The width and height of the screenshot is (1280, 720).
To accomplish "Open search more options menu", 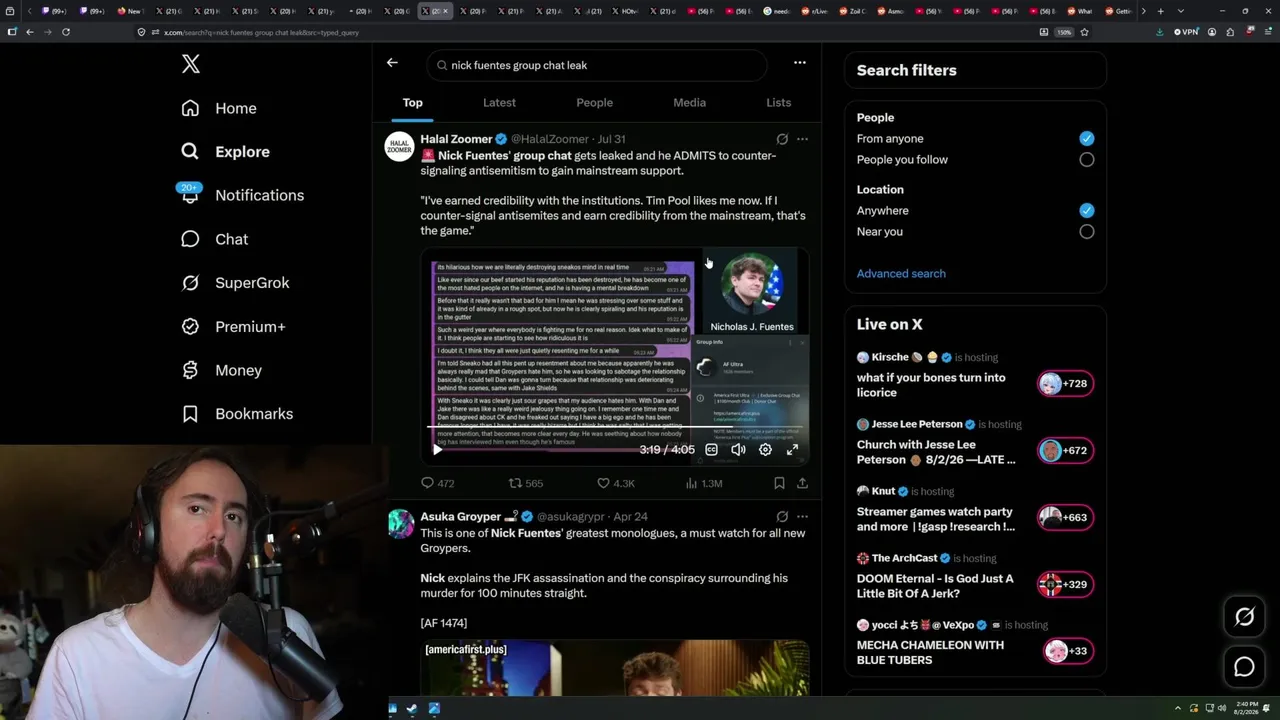I will [x=799, y=63].
